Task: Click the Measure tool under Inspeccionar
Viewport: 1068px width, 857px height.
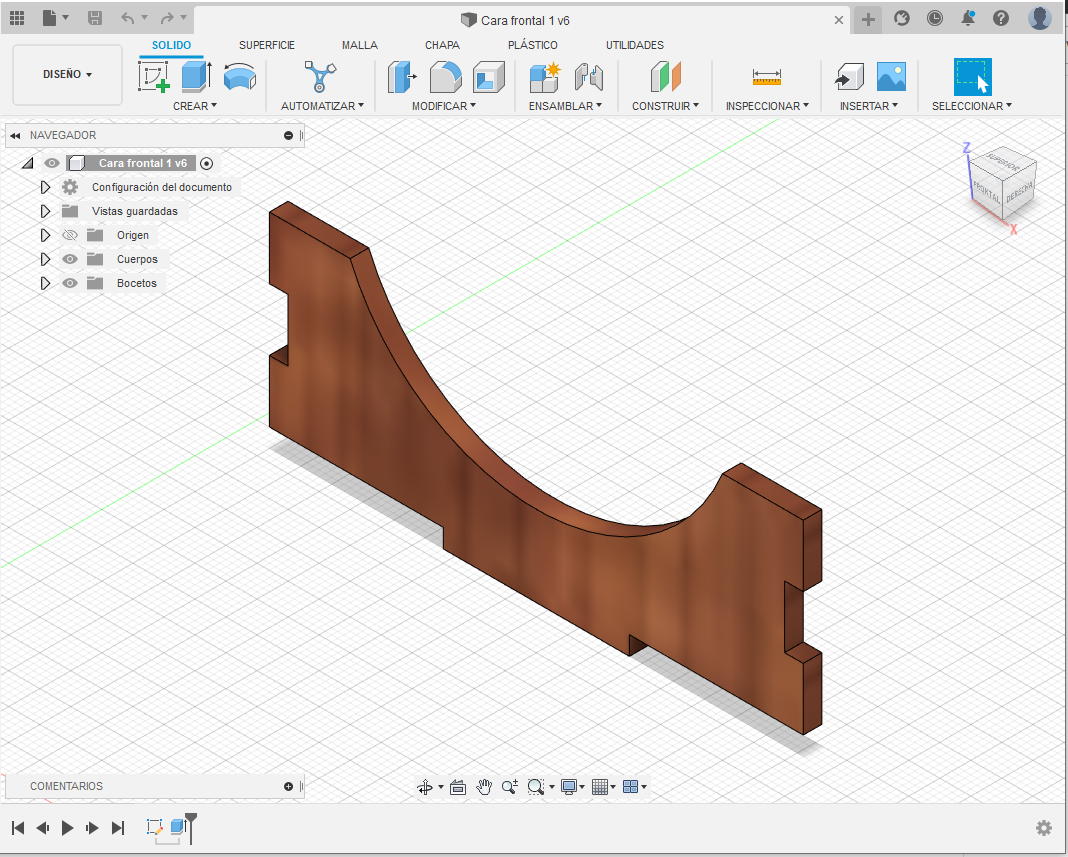Action: (x=767, y=77)
